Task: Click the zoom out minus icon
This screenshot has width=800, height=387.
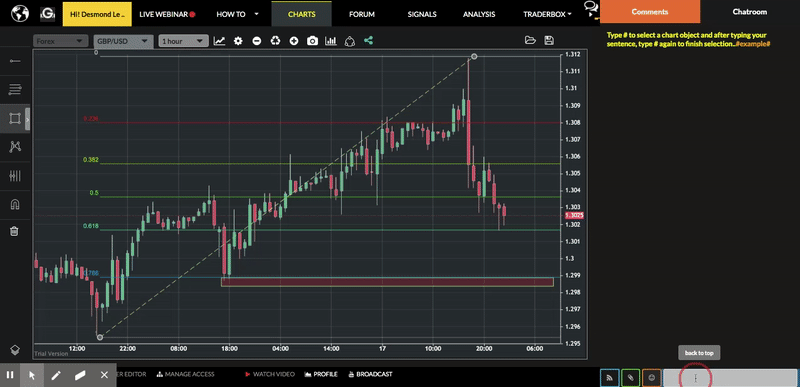Action: (x=257, y=41)
